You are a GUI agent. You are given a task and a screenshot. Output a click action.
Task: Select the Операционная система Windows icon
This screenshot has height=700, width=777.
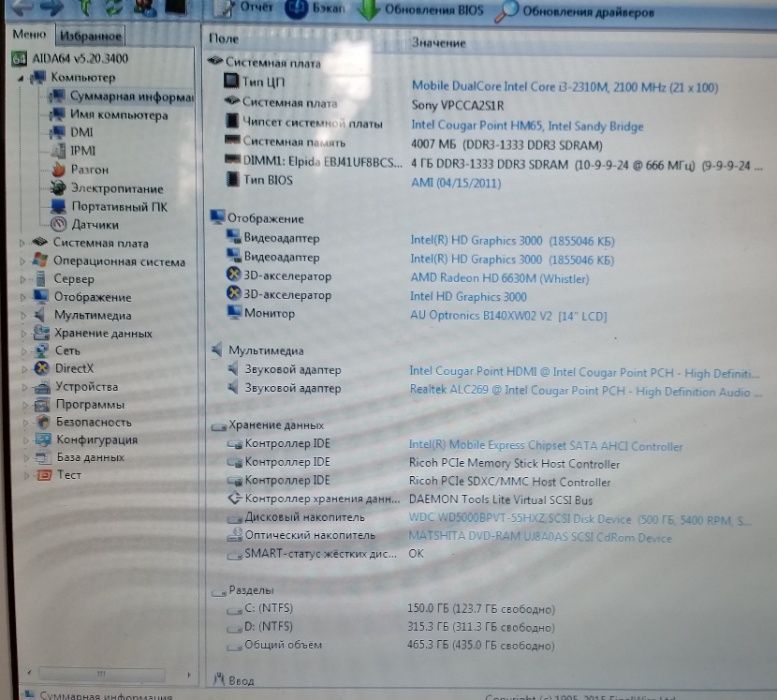pos(40,260)
